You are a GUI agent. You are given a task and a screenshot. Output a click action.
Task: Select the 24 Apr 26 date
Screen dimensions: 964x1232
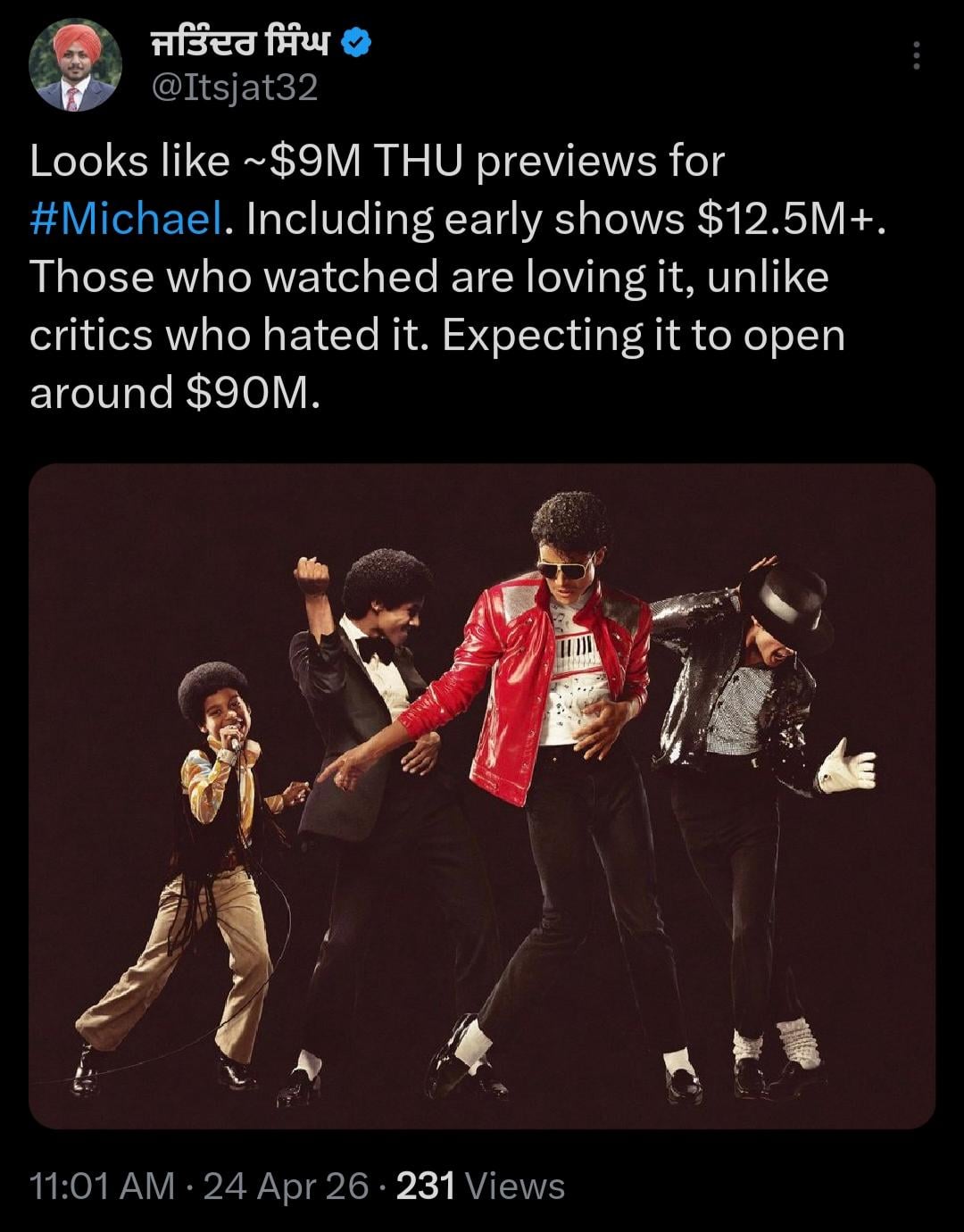286,1186
